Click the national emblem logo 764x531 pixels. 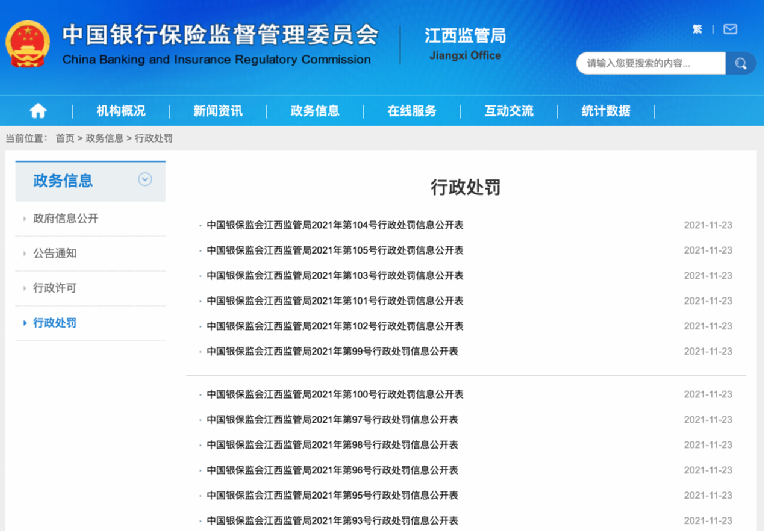[x=27, y=44]
